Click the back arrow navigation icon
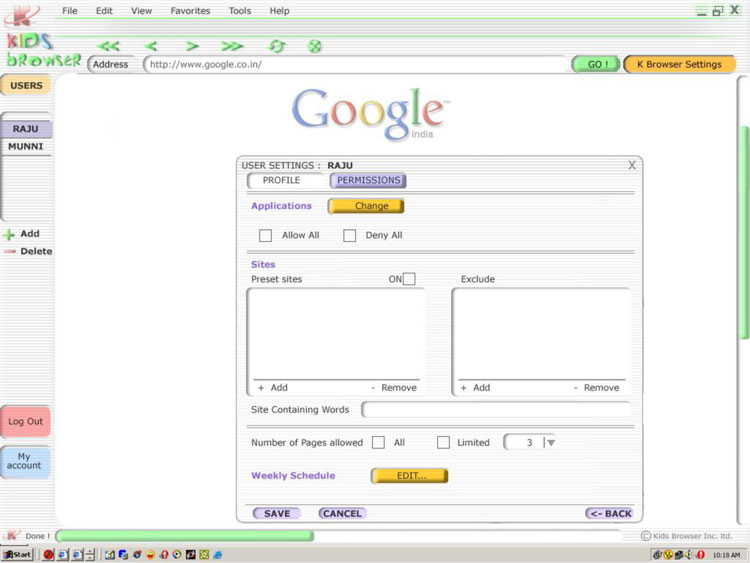The height and width of the screenshot is (563, 750). 151,46
